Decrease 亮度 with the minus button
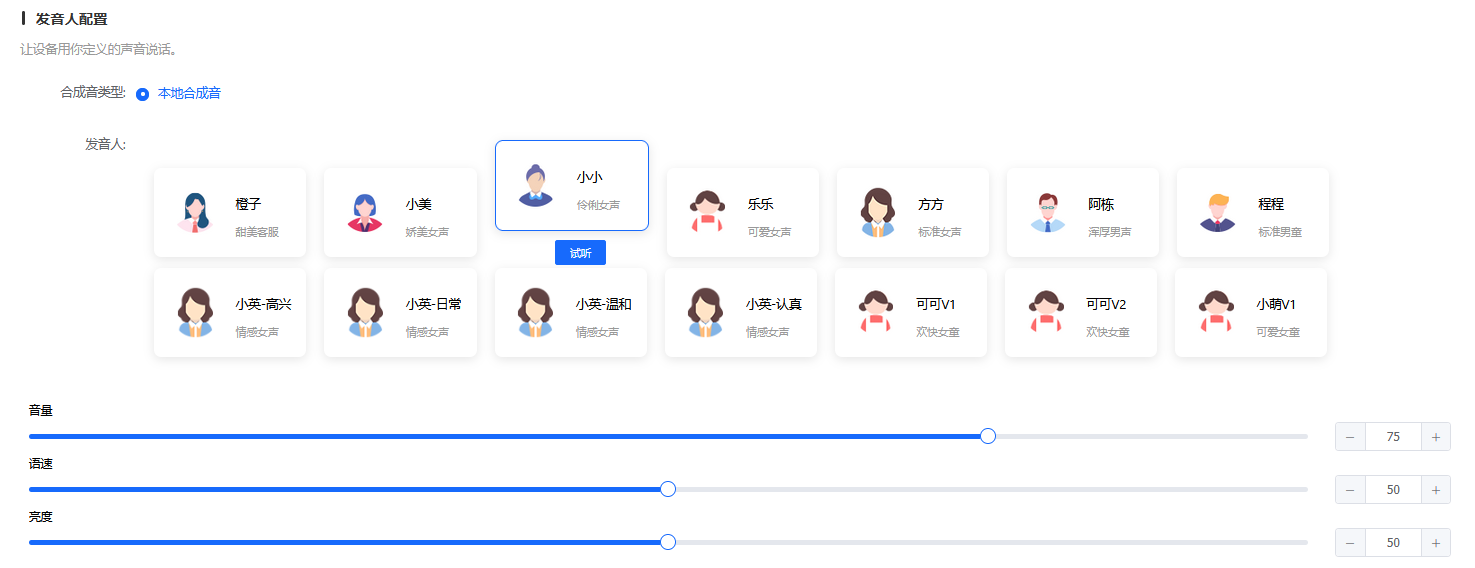 [x=1350, y=543]
